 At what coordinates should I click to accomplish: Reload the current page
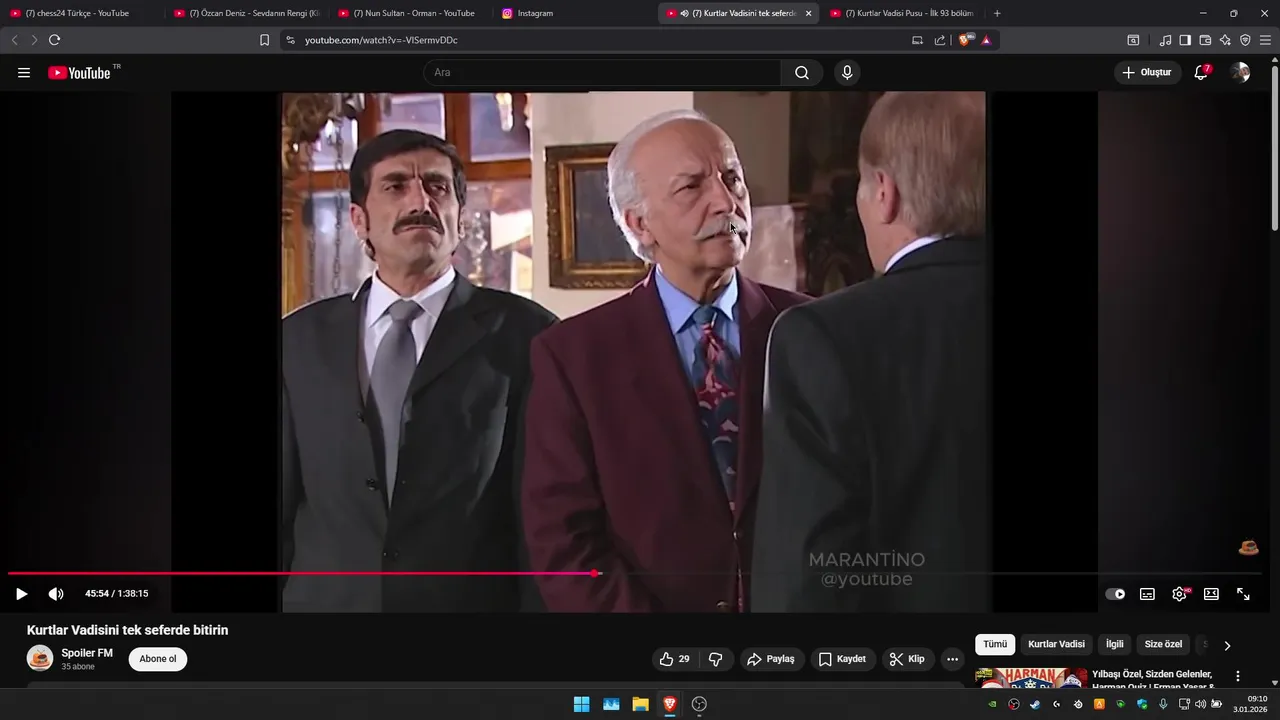tap(54, 40)
